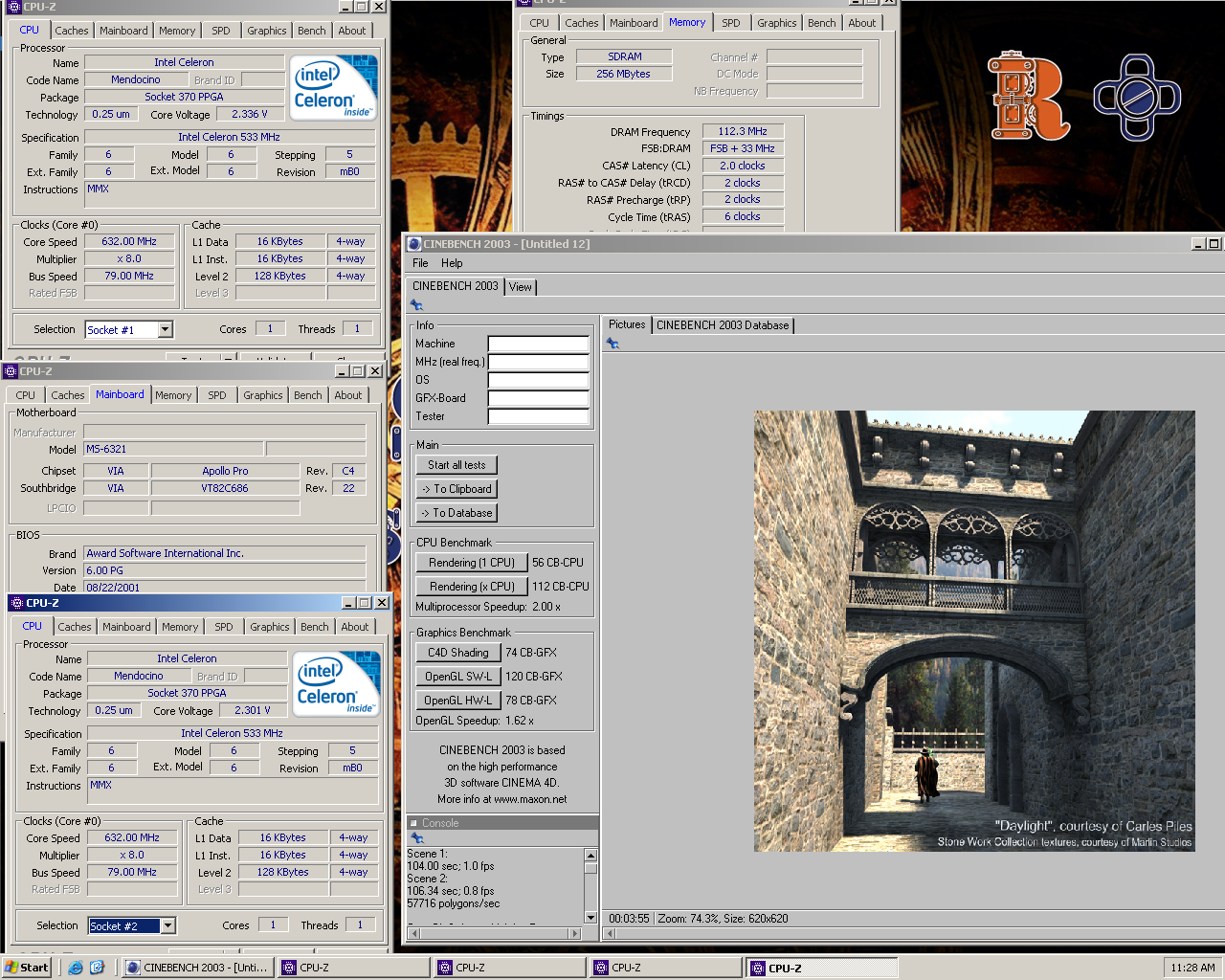This screenshot has height=980, width=1225.
Task: Click the OS input field
Action: (x=539, y=380)
